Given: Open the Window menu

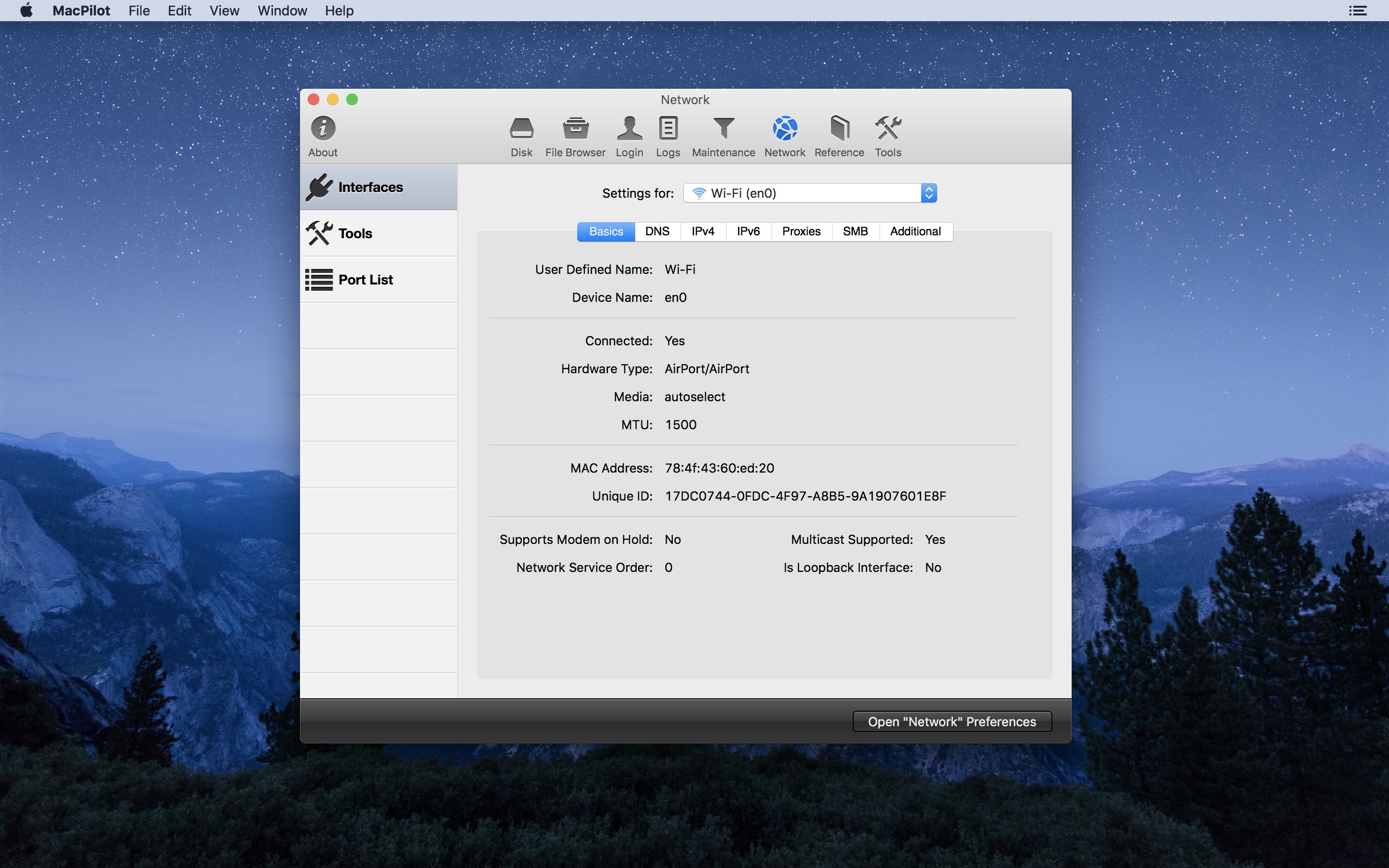Looking at the screenshot, I should (x=282, y=10).
